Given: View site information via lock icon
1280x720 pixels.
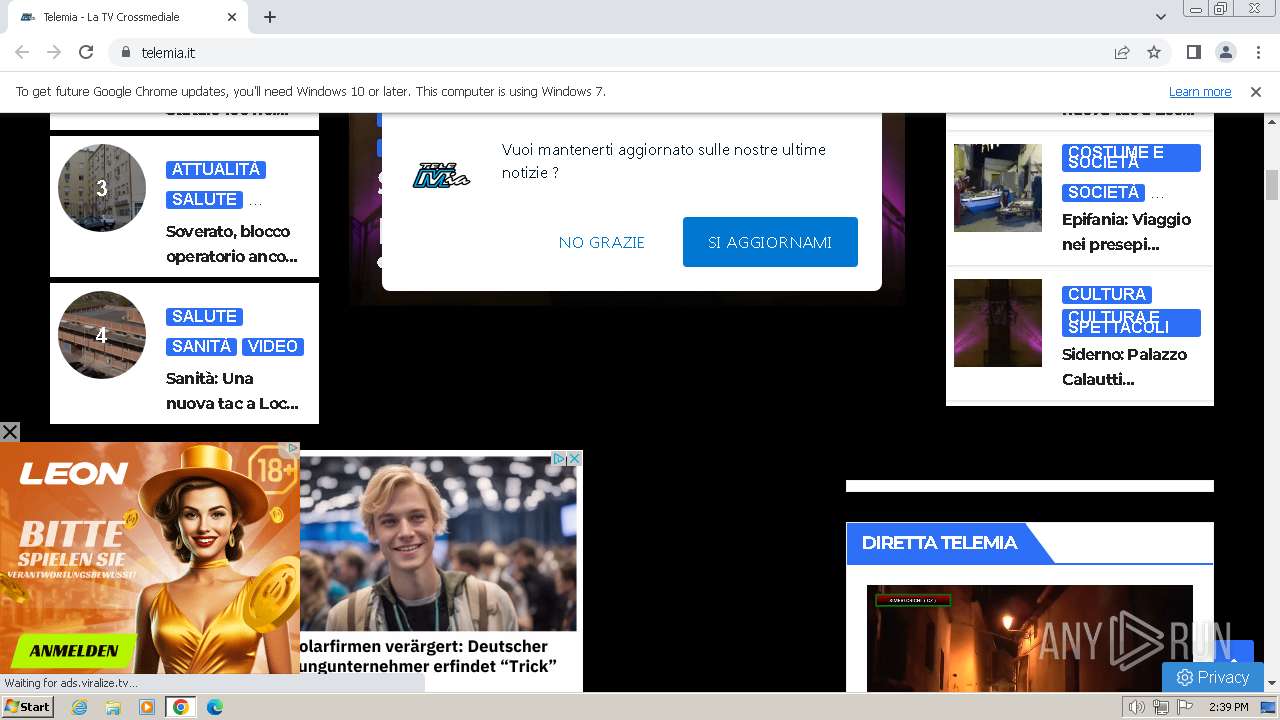Looking at the screenshot, I should click(125, 52).
